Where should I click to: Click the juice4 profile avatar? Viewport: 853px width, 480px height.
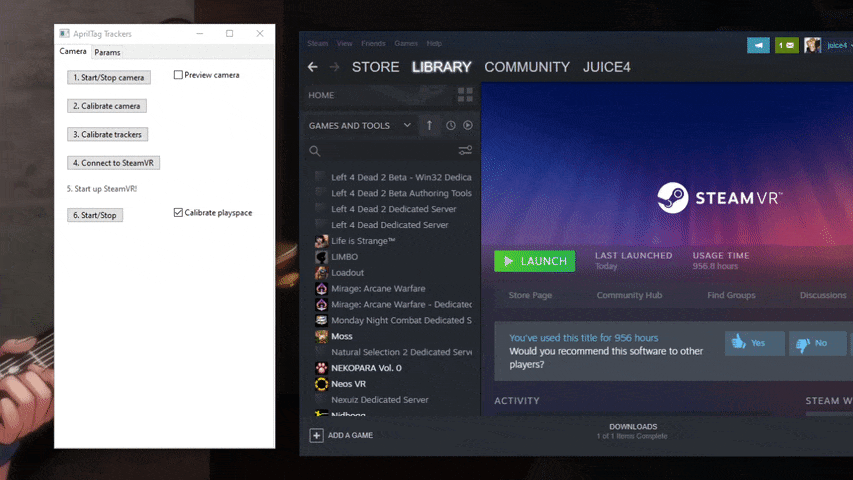(812, 45)
